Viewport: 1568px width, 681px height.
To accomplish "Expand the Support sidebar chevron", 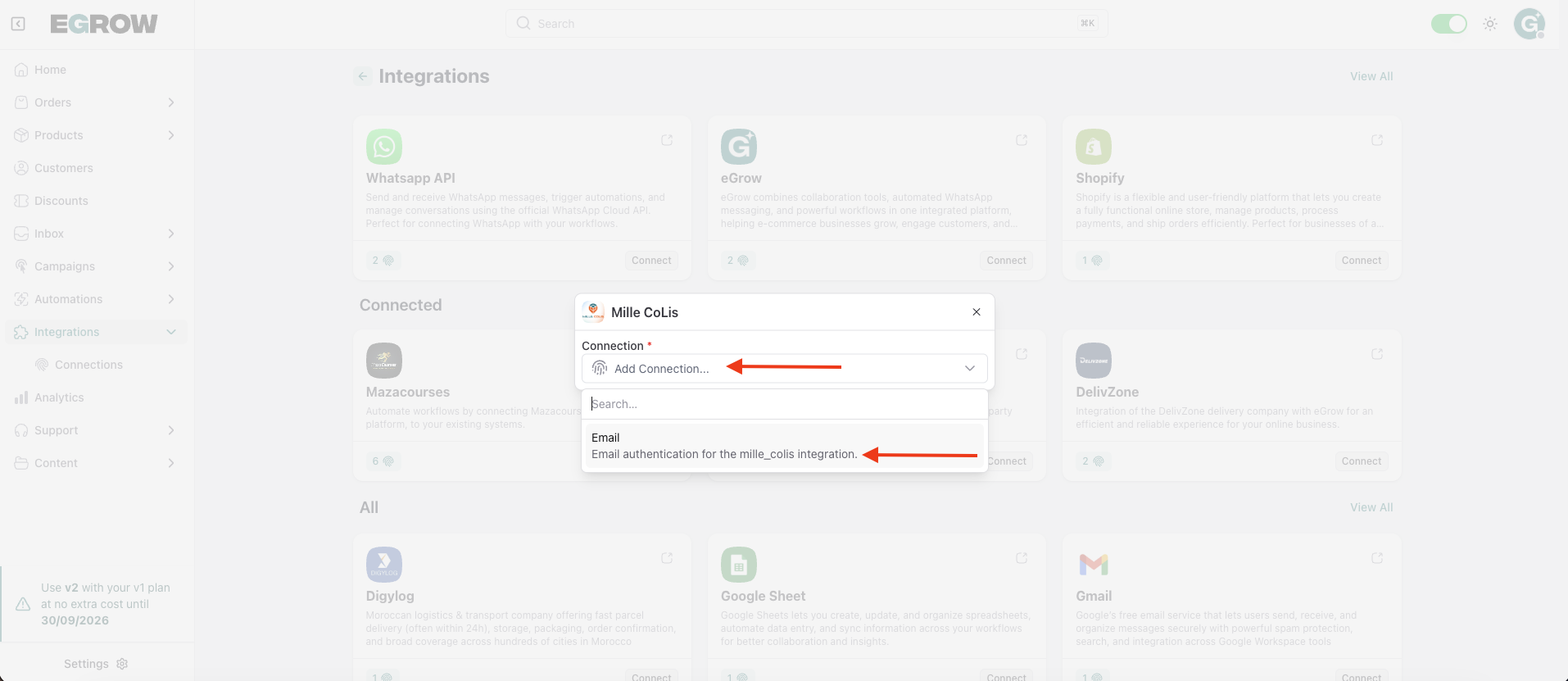I will click(x=171, y=430).
